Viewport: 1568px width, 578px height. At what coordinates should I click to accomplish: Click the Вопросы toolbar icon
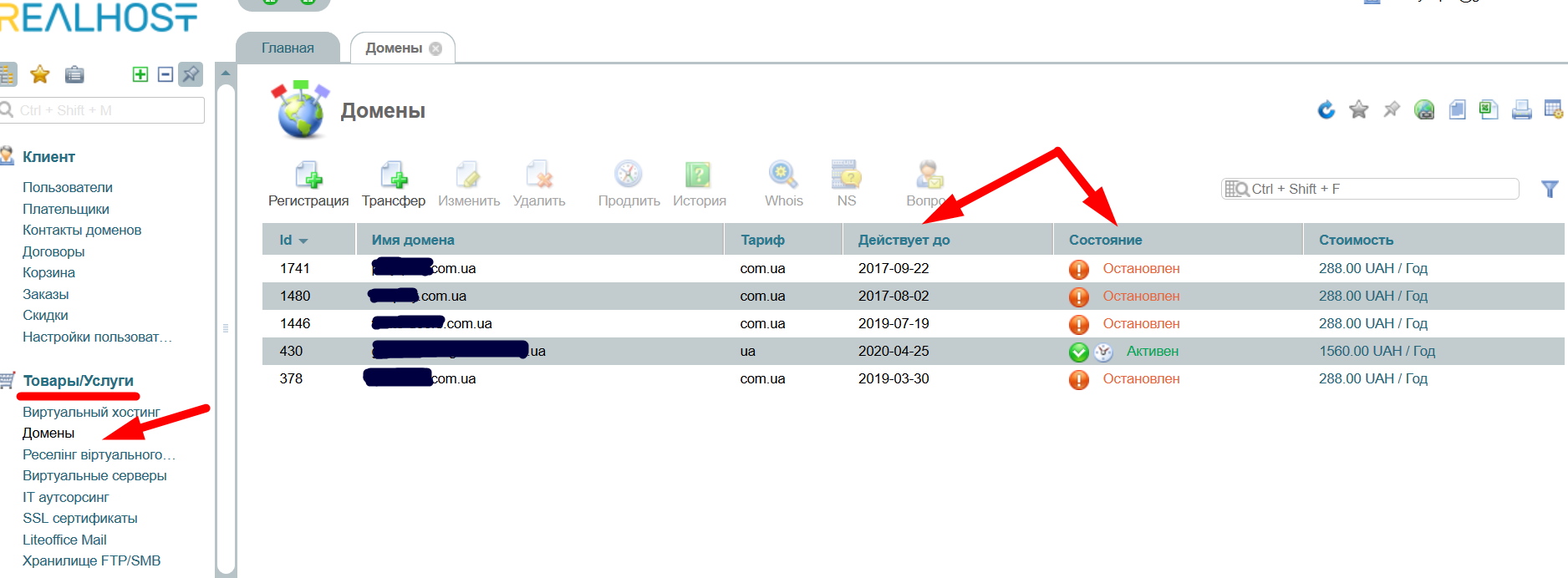click(x=929, y=175)
